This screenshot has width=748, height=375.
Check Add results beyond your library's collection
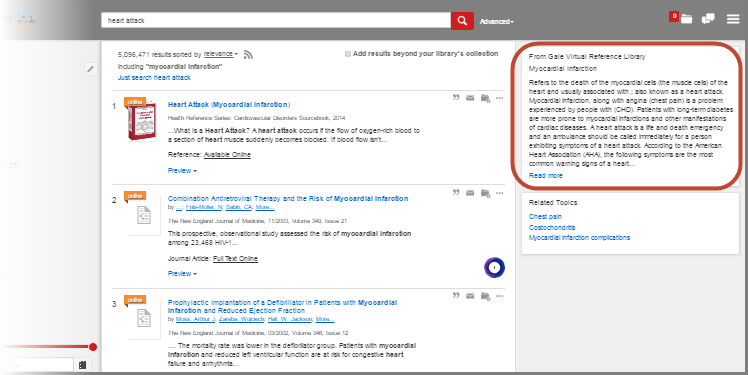tap(348, 54)
